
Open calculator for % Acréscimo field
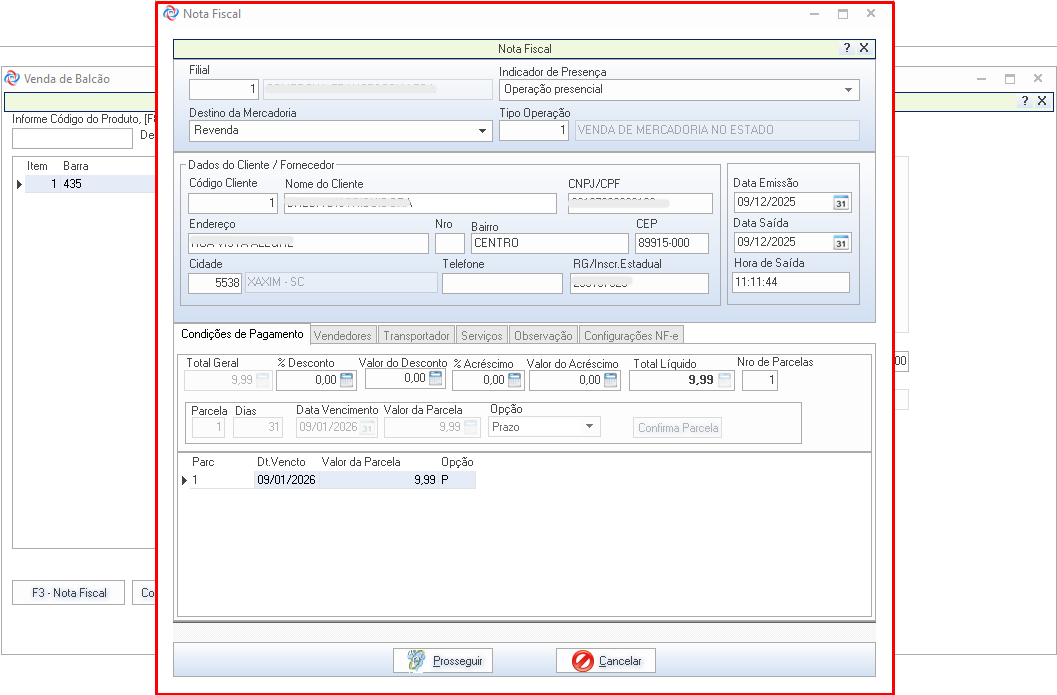point(515,380)
